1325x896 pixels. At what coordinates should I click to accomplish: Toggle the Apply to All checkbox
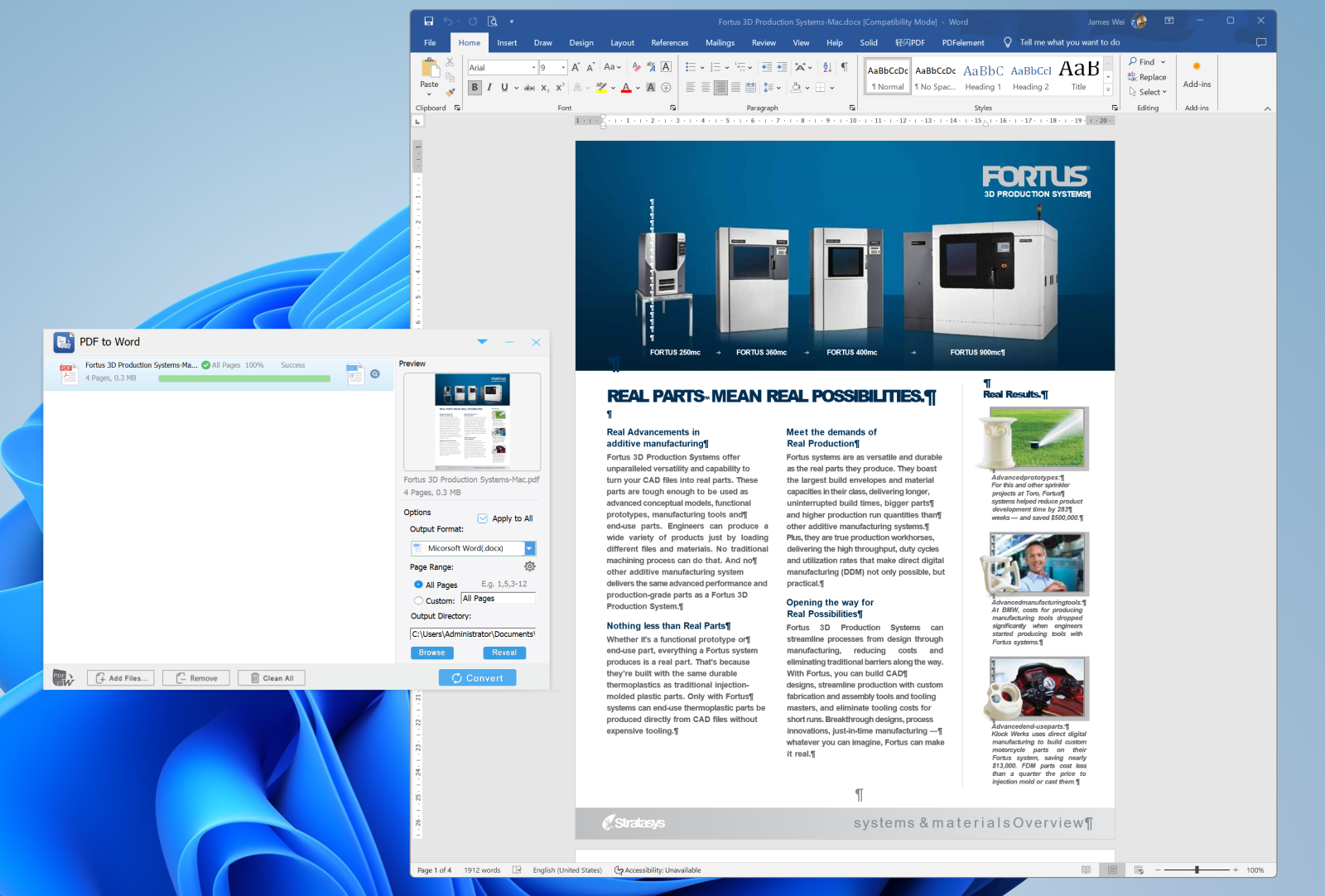pos(483,518)
